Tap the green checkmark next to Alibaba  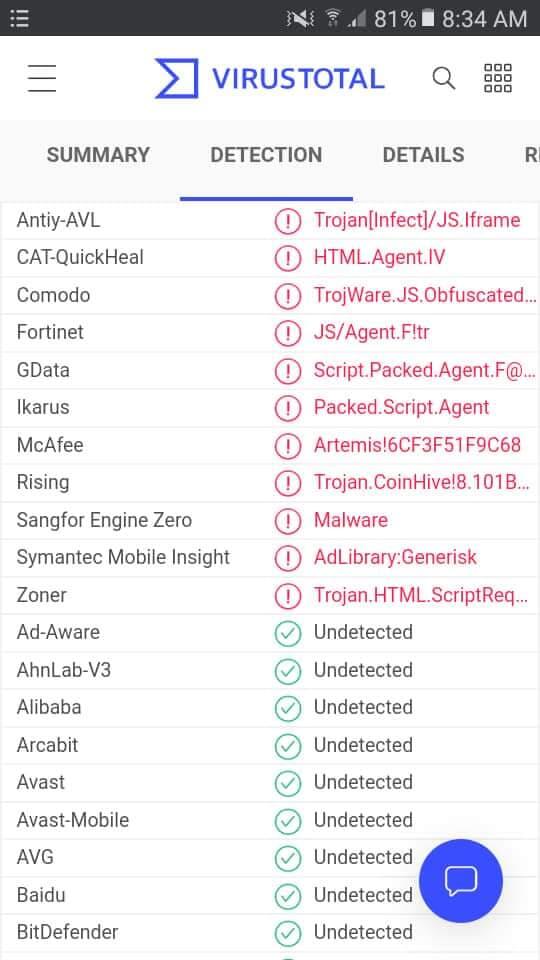pyautogui.click(x=287, y=707)
